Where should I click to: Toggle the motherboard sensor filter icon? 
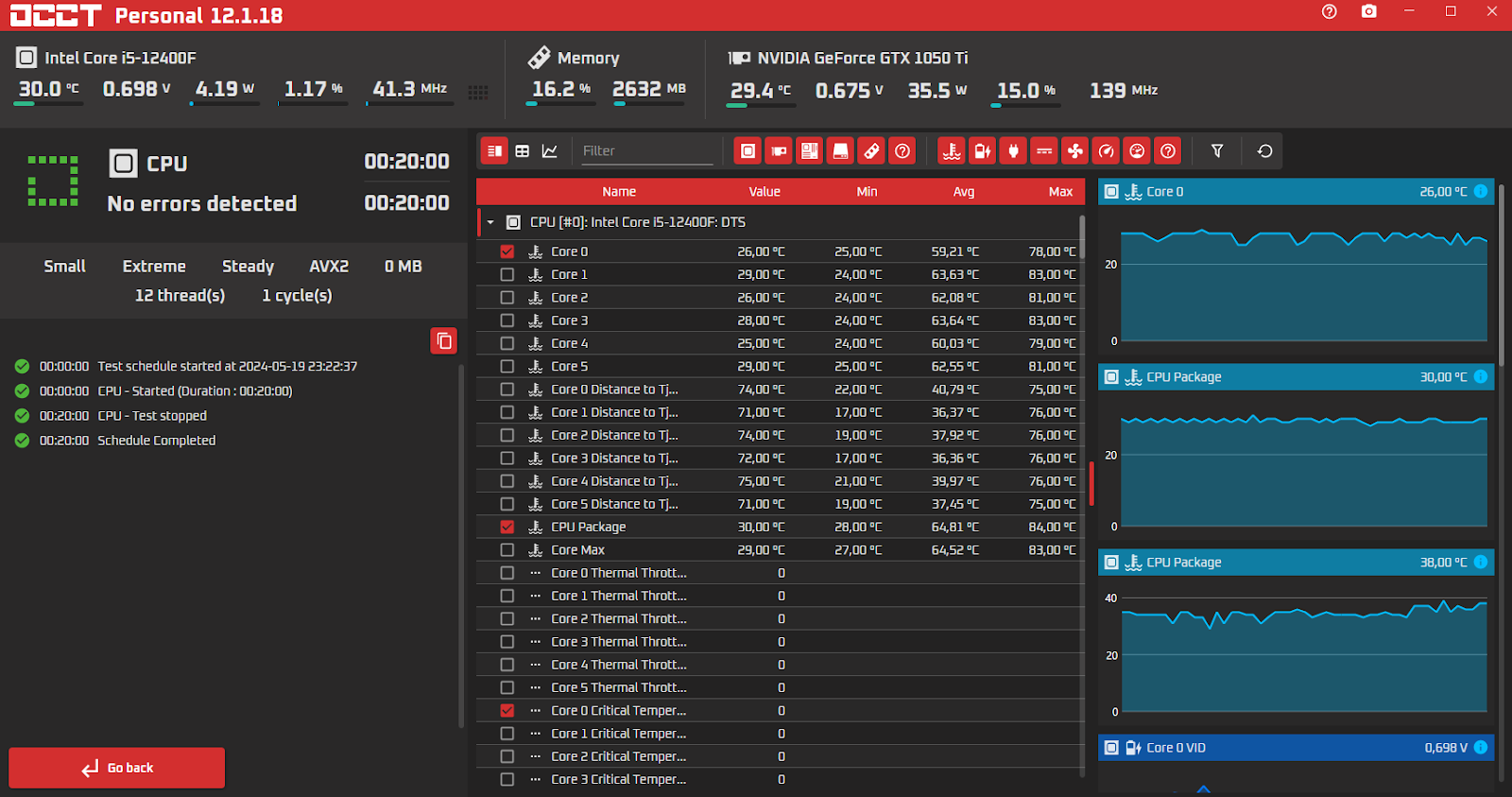click(810, 151)
